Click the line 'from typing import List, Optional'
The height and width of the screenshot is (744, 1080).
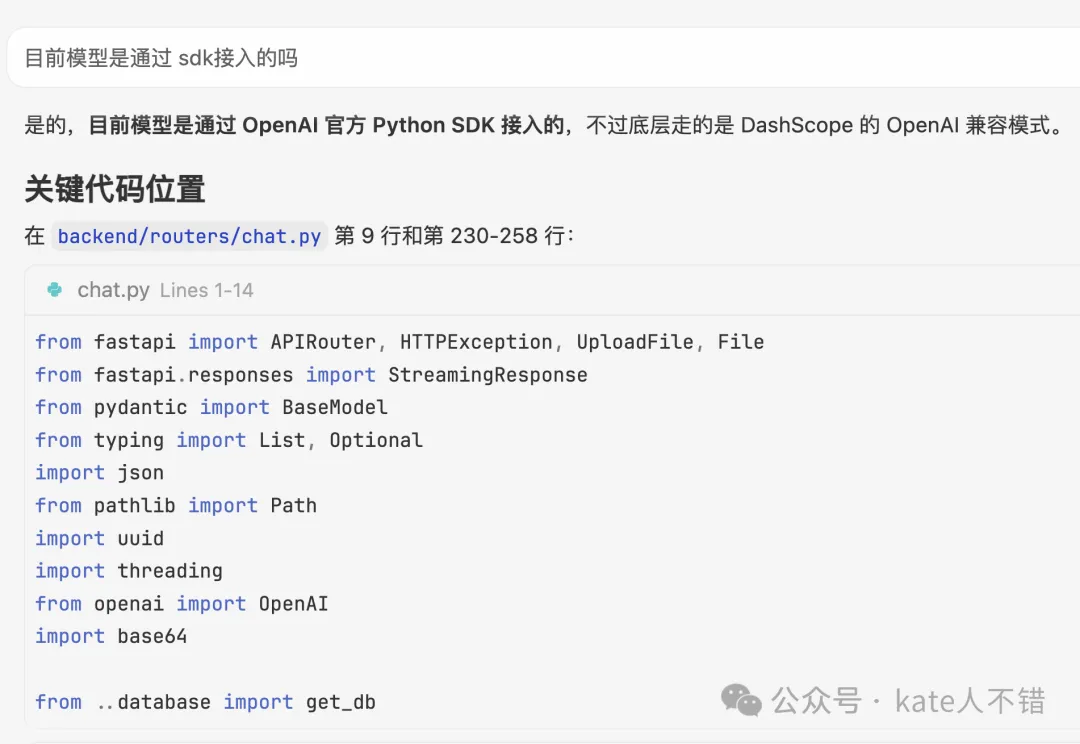click(229, 440)
